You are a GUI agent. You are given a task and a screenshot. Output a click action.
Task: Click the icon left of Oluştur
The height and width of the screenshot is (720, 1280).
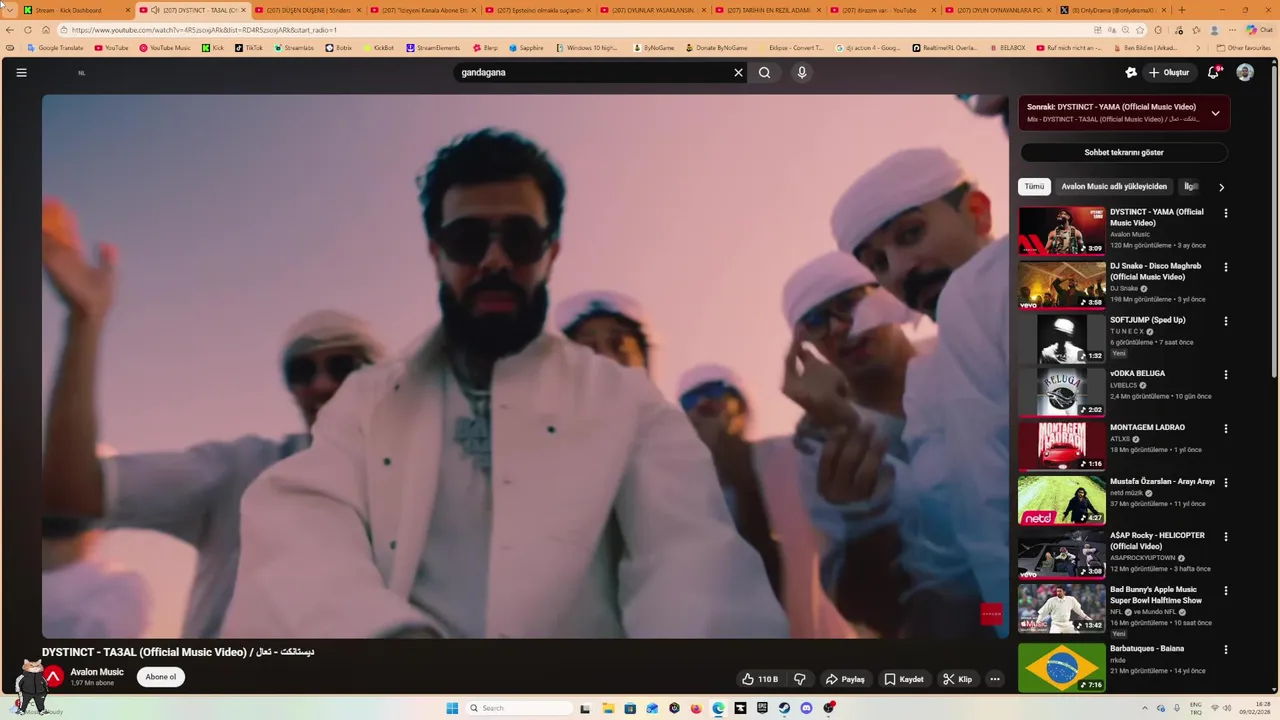[x=1131, y=72]
